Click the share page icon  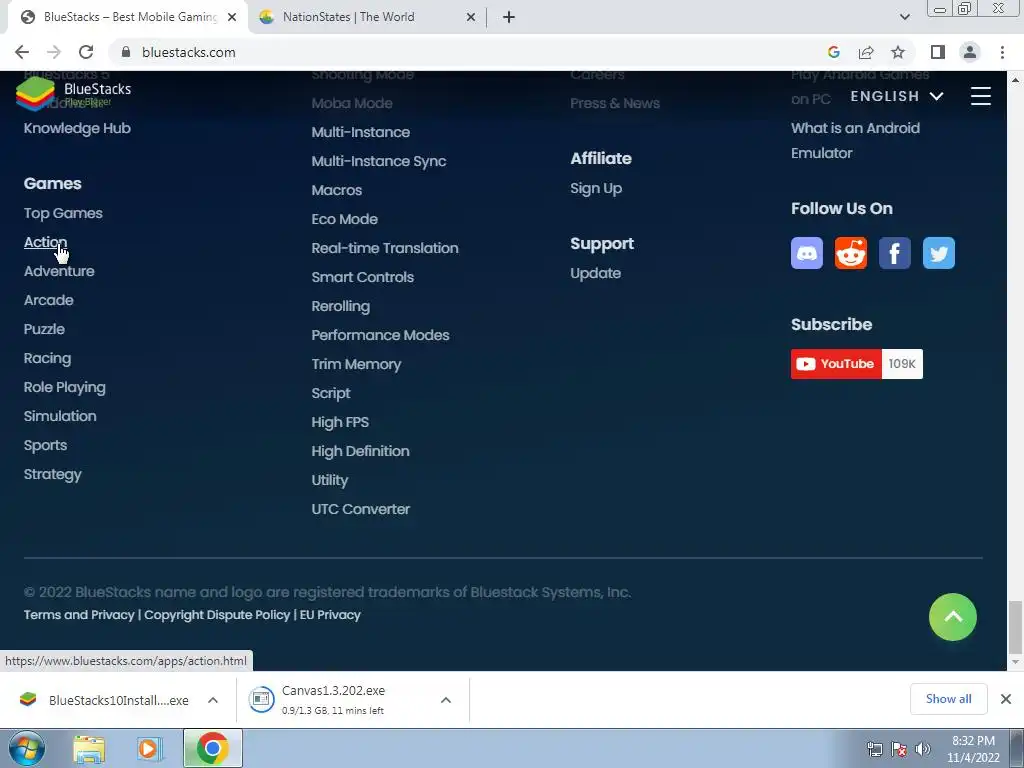866,52
